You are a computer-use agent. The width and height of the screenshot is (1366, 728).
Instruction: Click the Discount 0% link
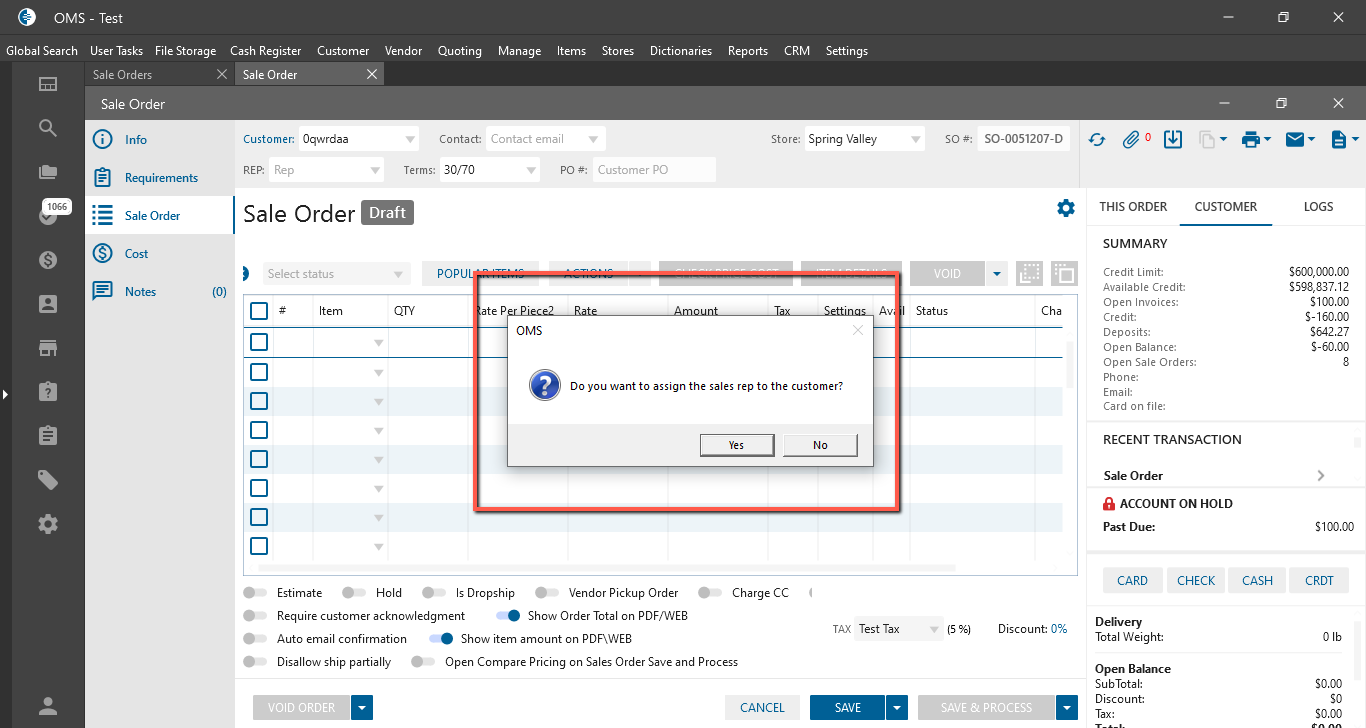[1059, 629]
